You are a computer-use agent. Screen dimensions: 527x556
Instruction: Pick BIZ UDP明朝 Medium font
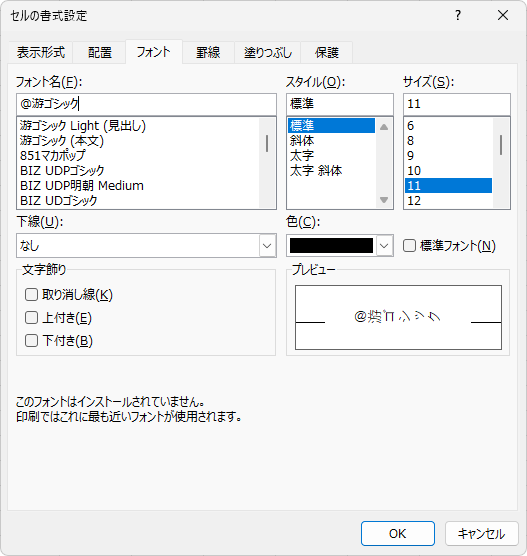pos(82,185)
